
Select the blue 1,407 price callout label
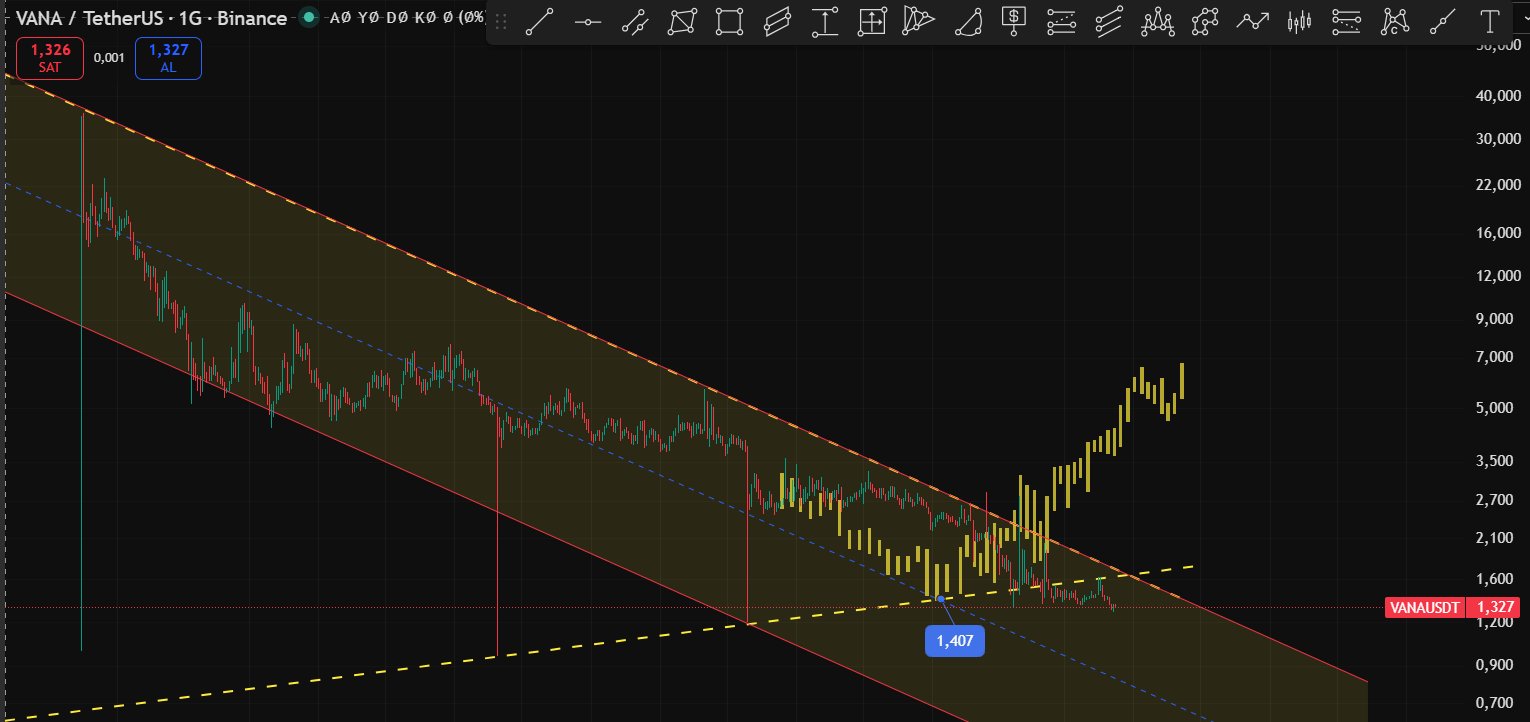tap(954, 640)
